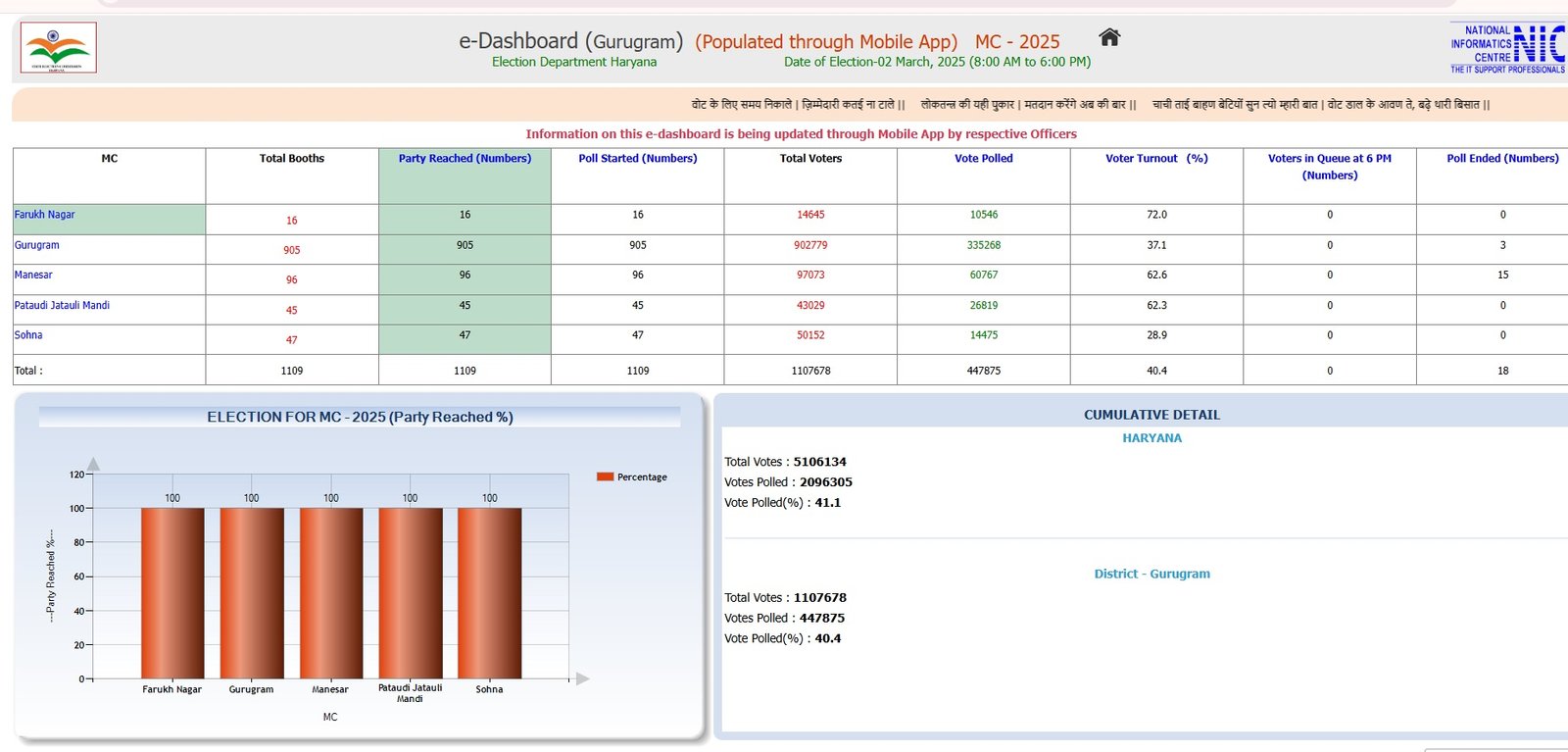1568x752 pixels.
Task: Open the Gurugram MC link
Action: 37,245
